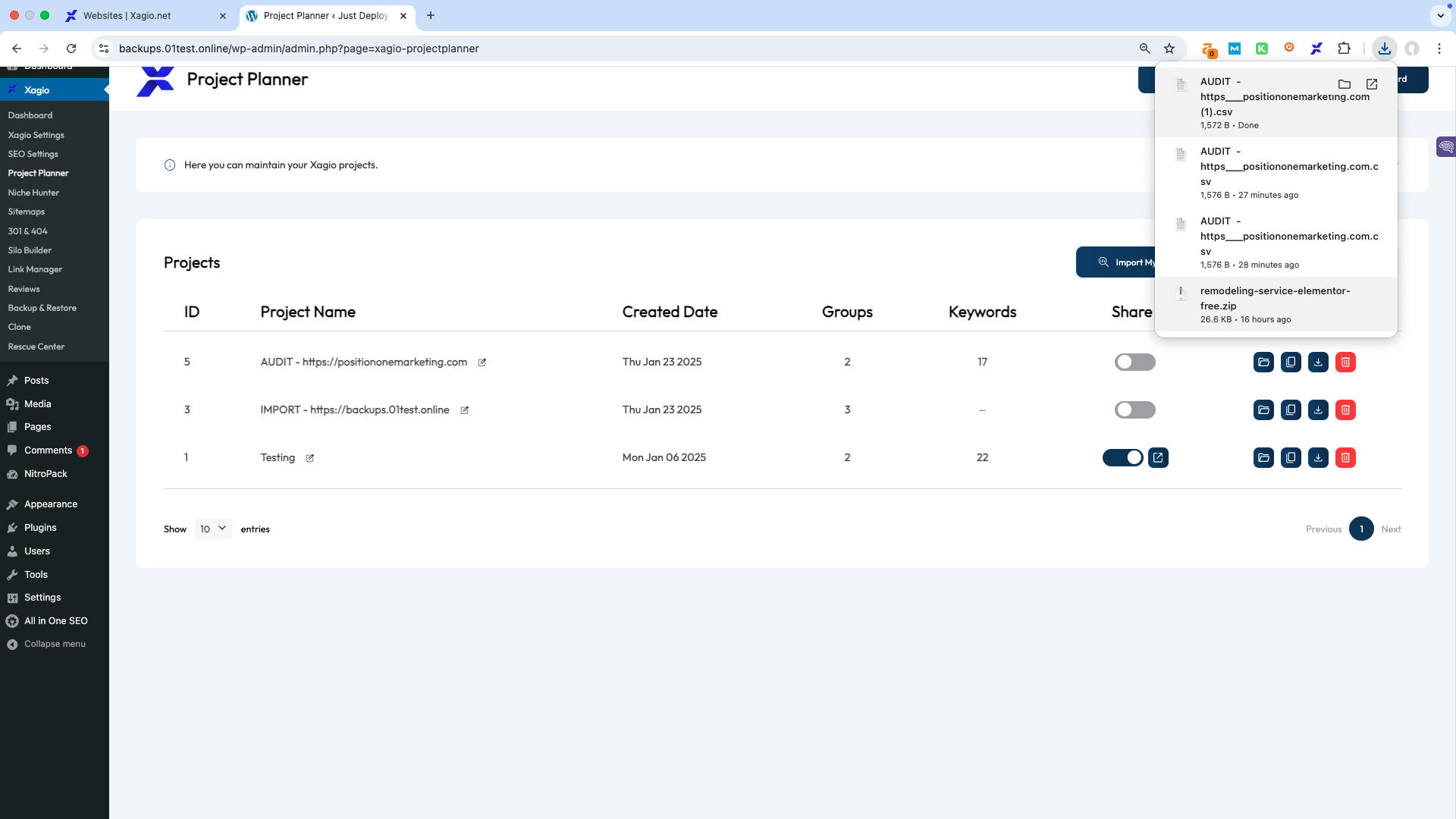Duplicate the IMPORT project
Screen dimensions: 1456x819
pyautogui.click(x=1291, y=409)
